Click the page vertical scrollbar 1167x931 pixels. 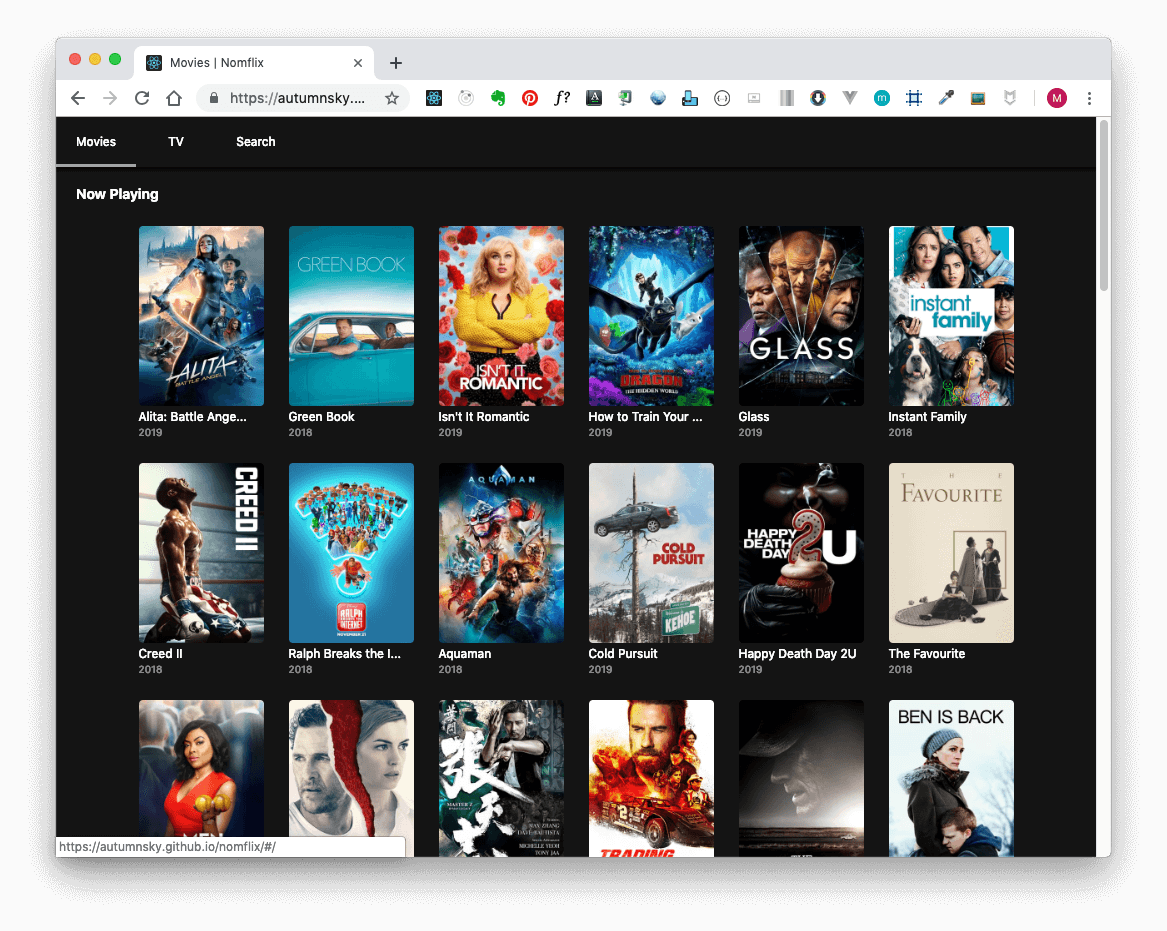tap(1104, 205)
